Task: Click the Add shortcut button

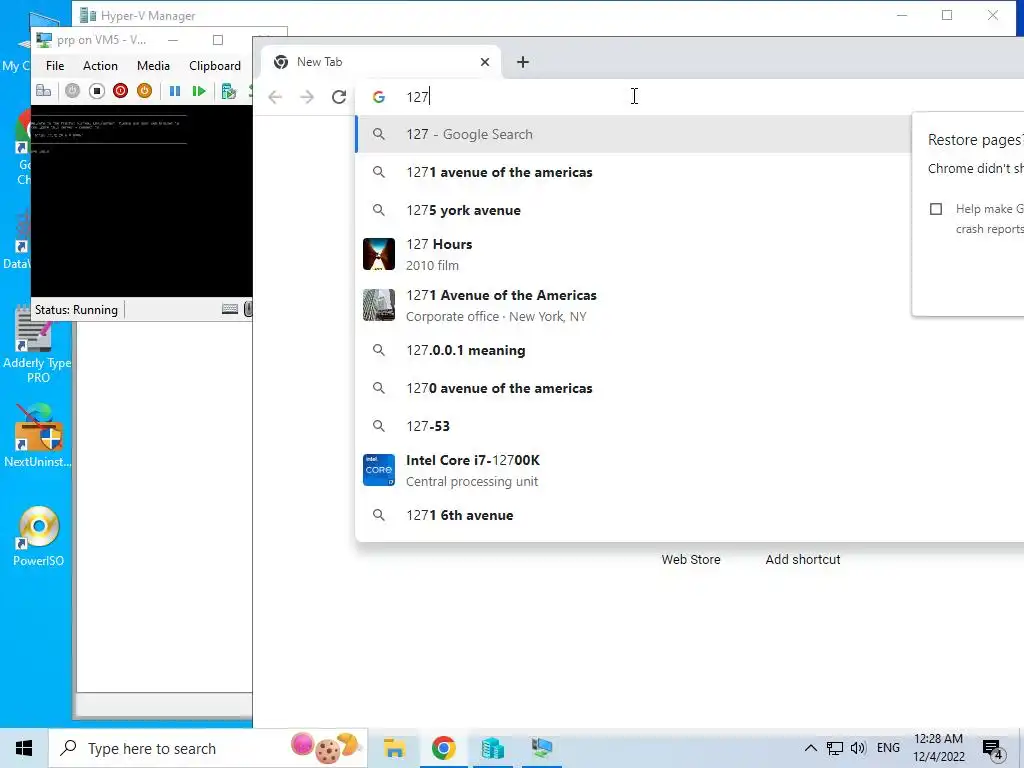Action: click(803, 560)
